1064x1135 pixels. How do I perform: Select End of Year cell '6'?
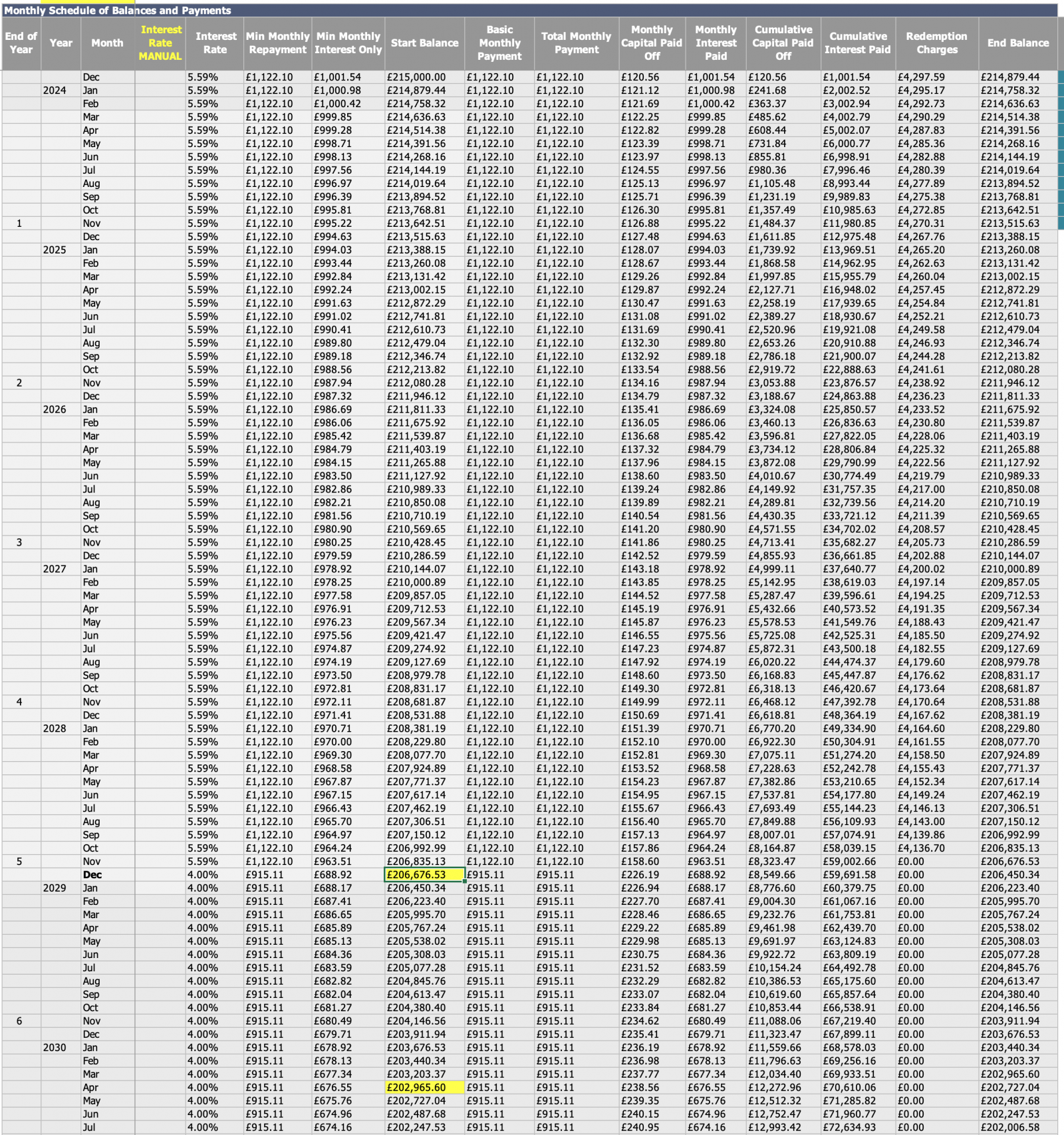pyautogui.click(x=21, y=1021)
